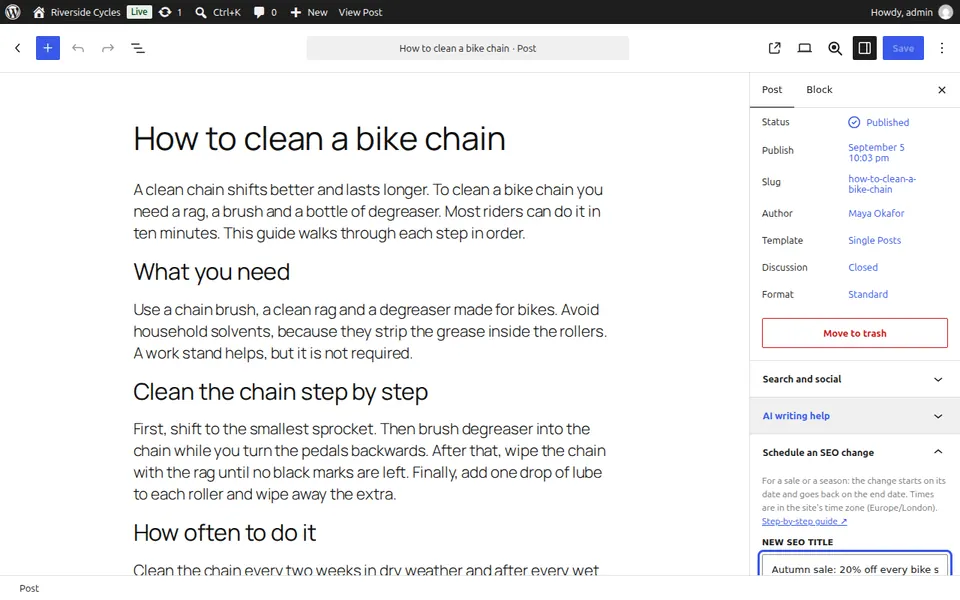Viewport: 960px width, 600px height.
Task: Open the document bar showing post title
Action: [468, 48]
